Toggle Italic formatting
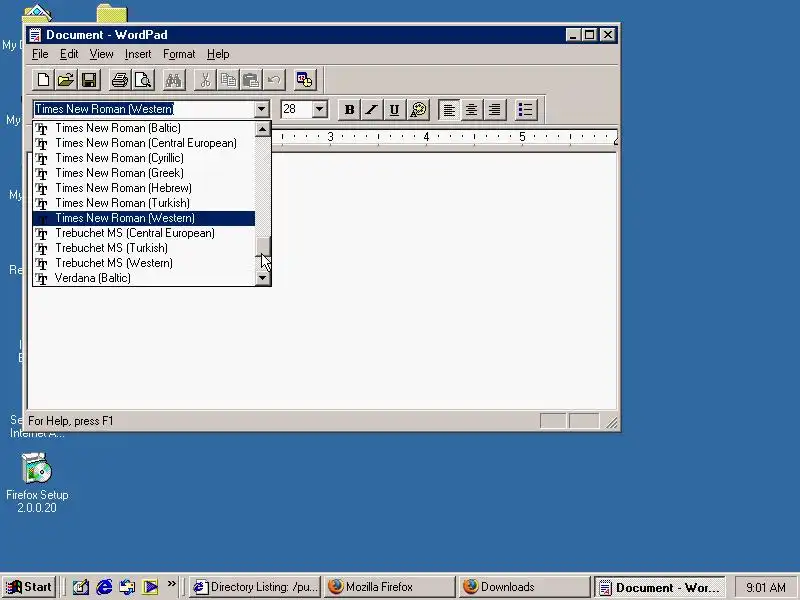Viewport: 800px width, 600px height. tap(372, 110)
